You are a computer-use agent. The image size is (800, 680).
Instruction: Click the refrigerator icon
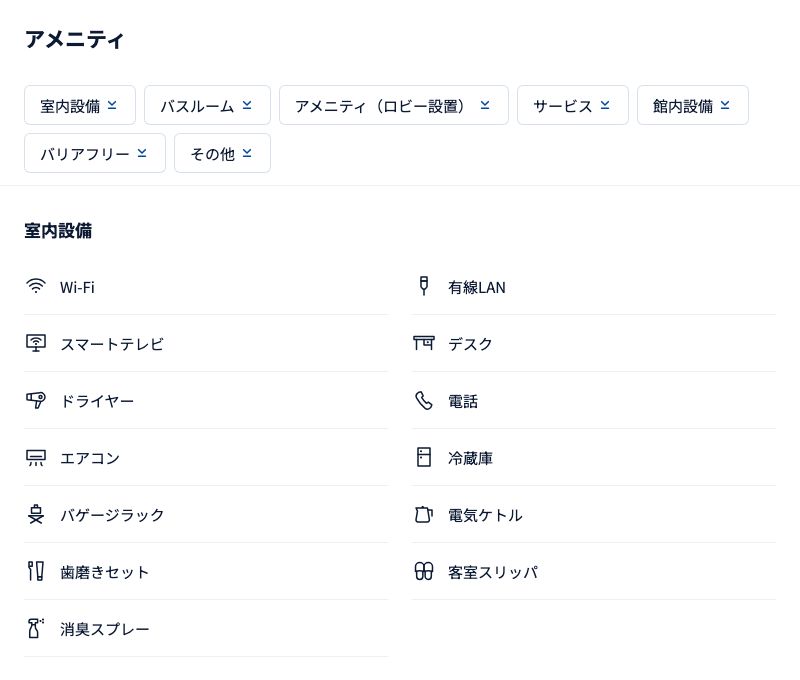[x=423, y=458]
